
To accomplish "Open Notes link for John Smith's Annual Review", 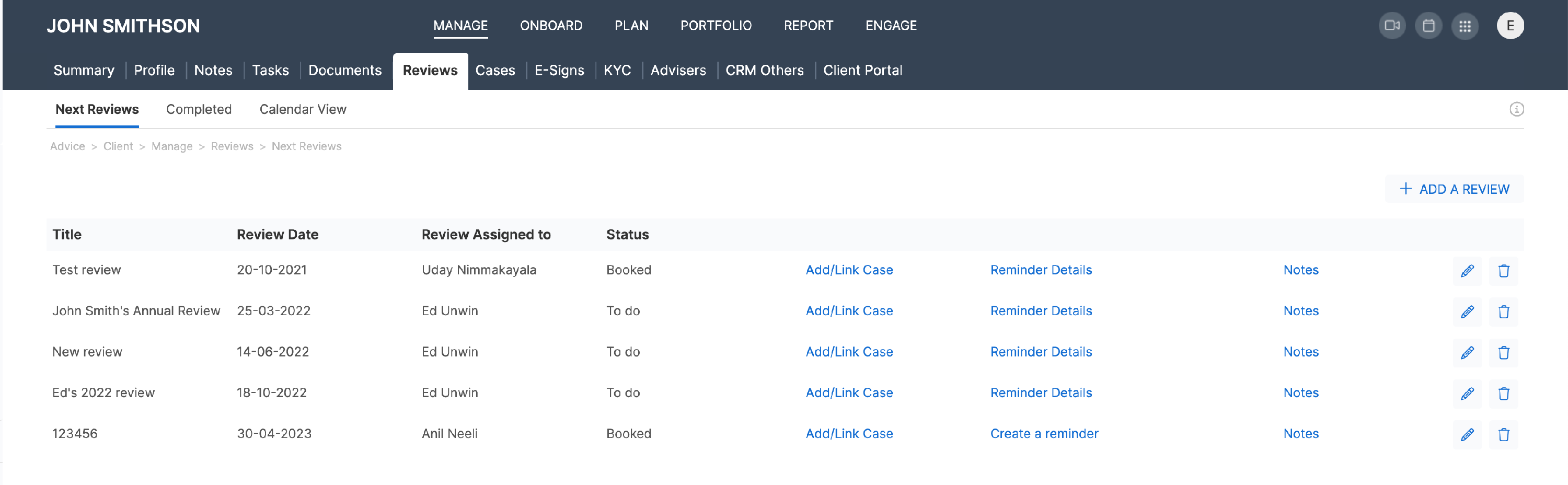I will point(1300,311).
